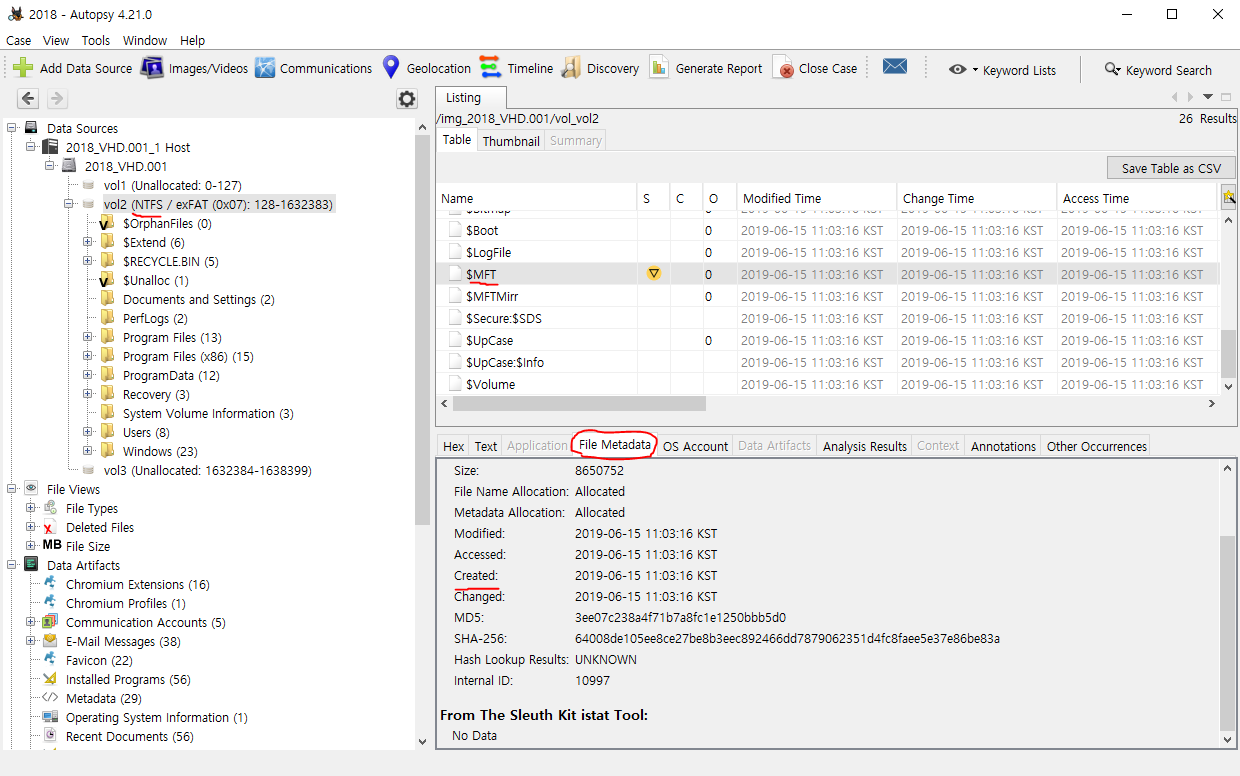Sort by the Change Time column header
Image resolution: width=1240 pixels, height=776 pixels.
click(x=976, y=198)
